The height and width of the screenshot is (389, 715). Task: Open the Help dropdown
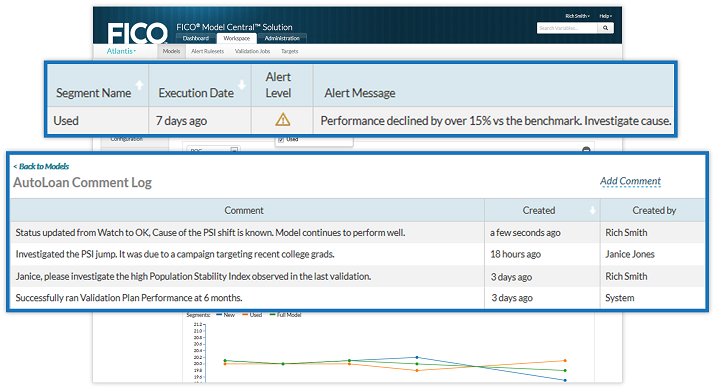(605, 16)
